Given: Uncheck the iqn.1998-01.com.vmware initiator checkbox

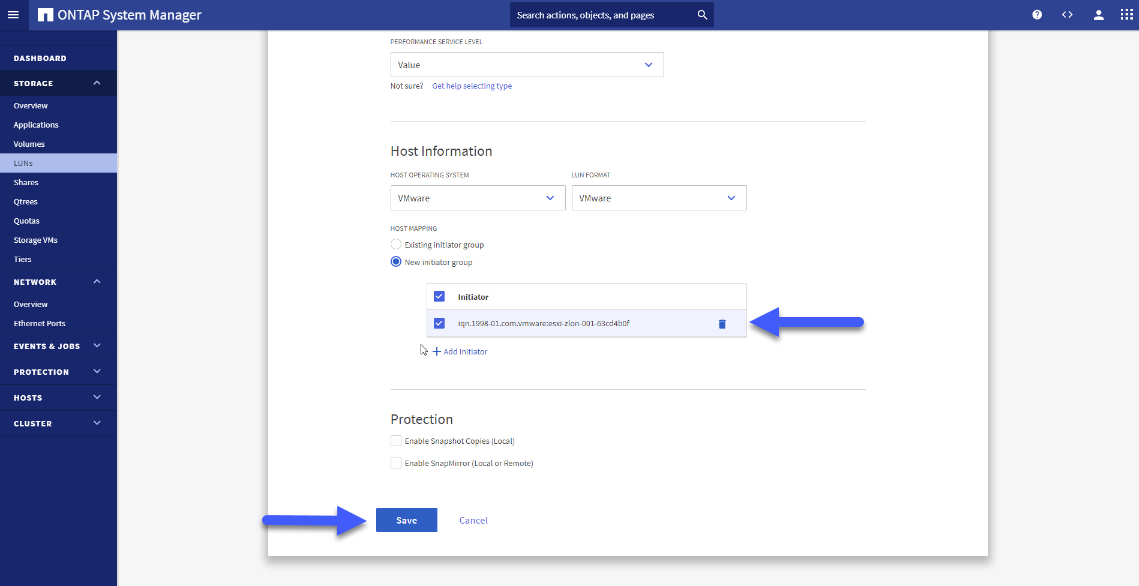Looking at the screenshot, I should coord(439,323).
